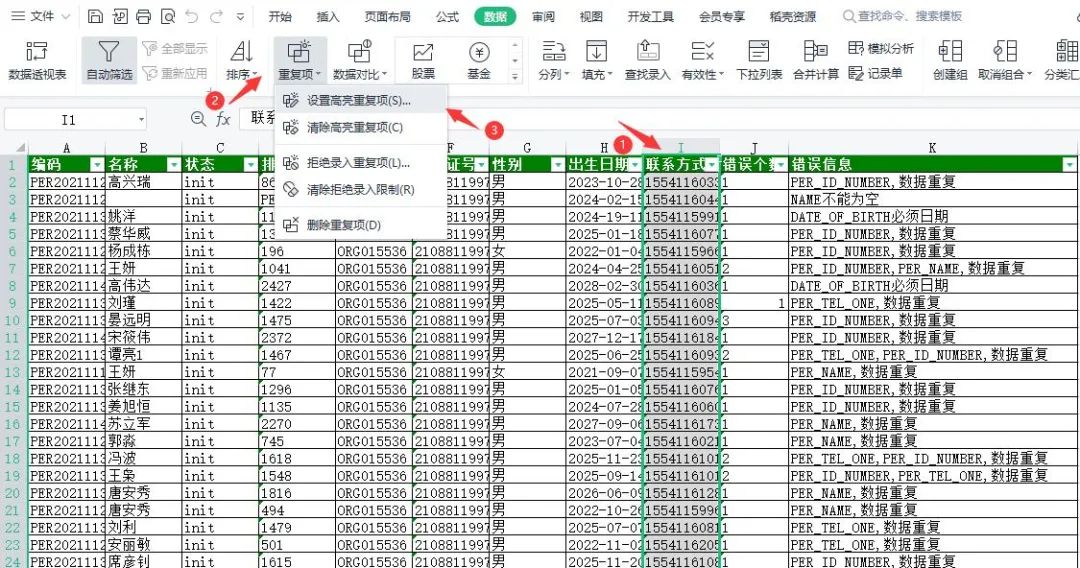Choose 清除高亮重复项(C) menu item
Viewport: 1080px width, 568px height.
pyautogui.click(x=361, y=127)
